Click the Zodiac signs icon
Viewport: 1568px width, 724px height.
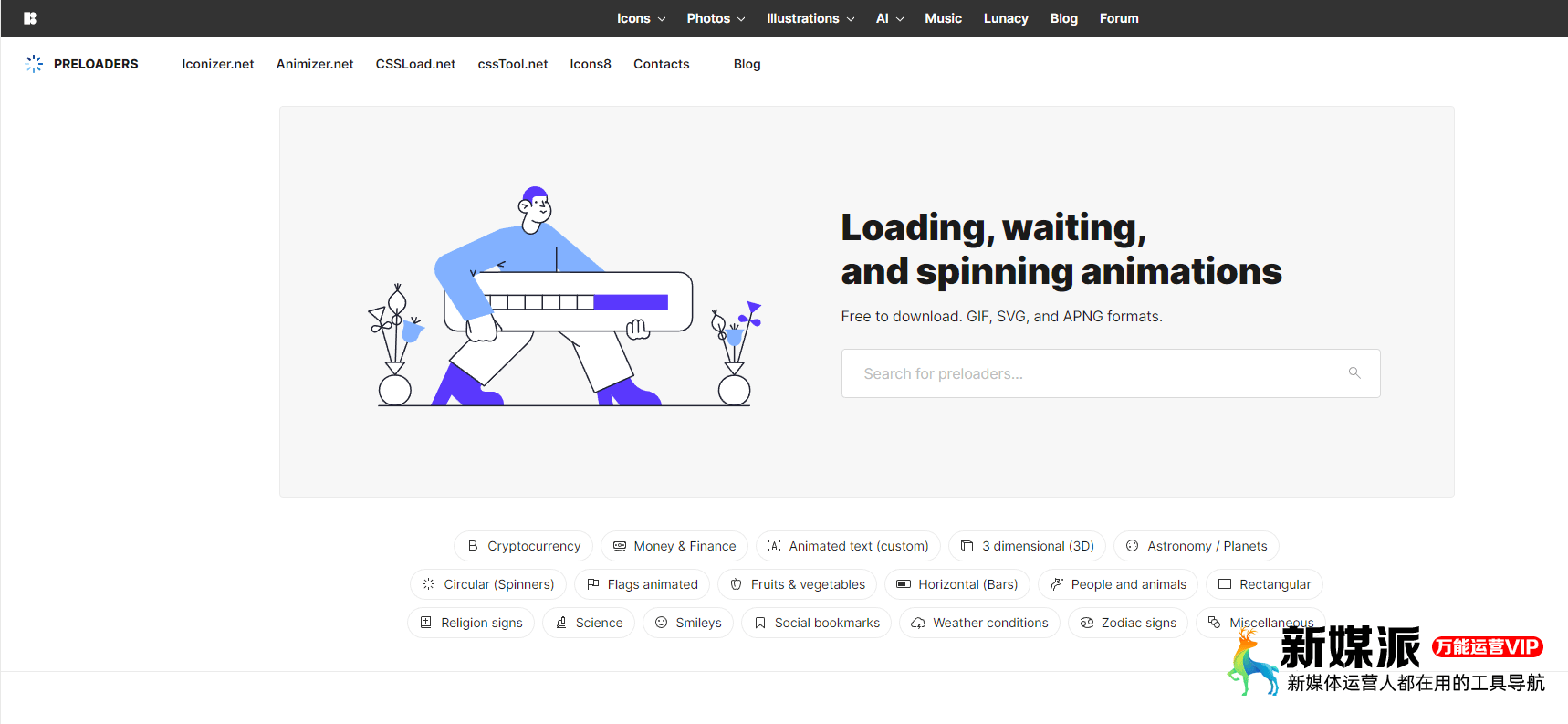click(1087, 623)
